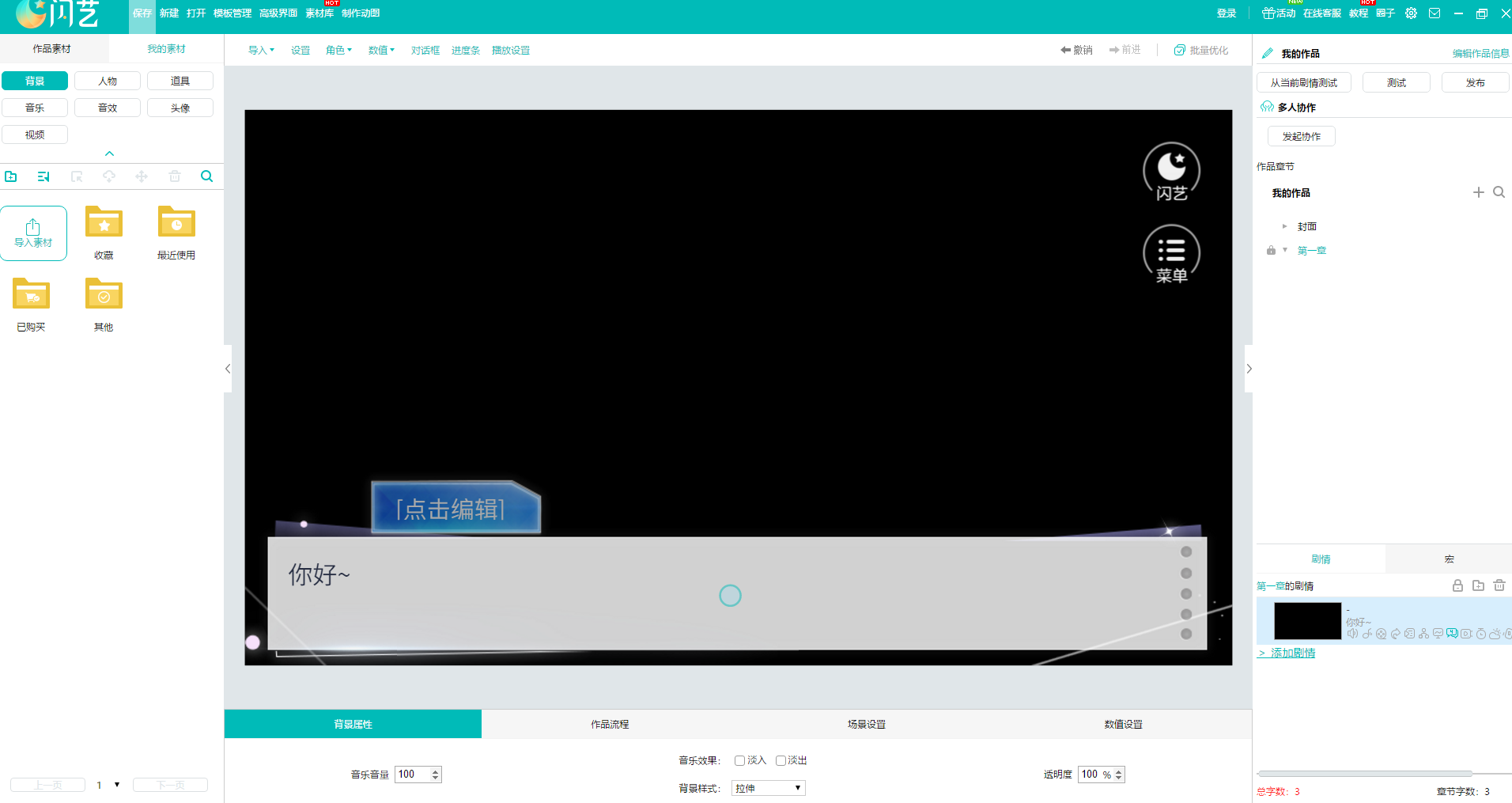Image resolution: width=1512 pixels, height=803 pixels.
Task: Open mail messages icon in title bar
Action: pyautogui.click(x=1435, y=13)
